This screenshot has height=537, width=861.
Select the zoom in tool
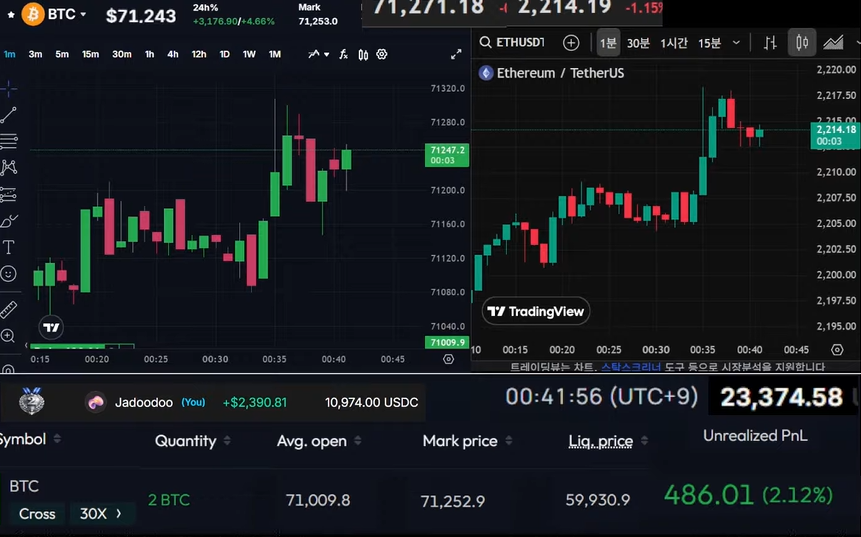pyautogui.click(x=8, y=335)
